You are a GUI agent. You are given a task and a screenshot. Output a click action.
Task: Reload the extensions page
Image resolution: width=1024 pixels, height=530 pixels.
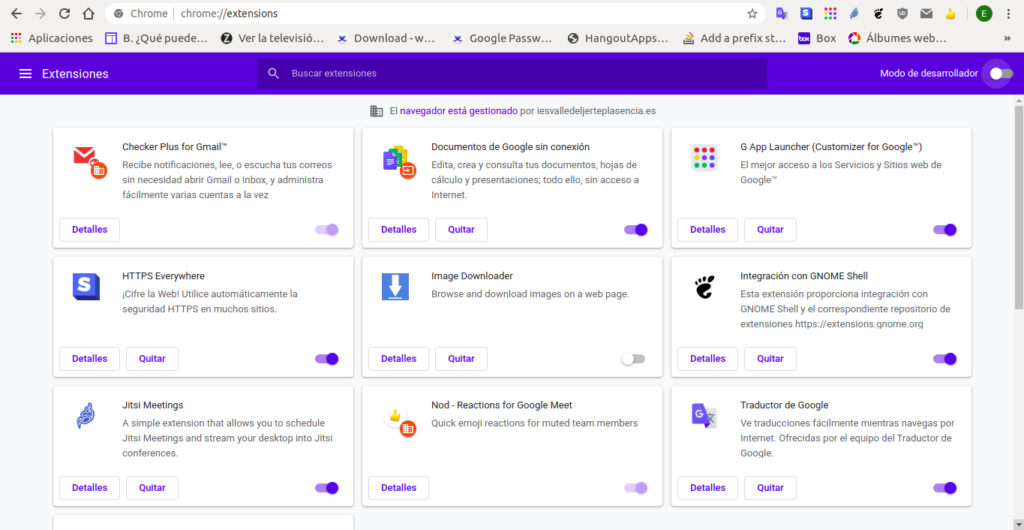(64, 14)
